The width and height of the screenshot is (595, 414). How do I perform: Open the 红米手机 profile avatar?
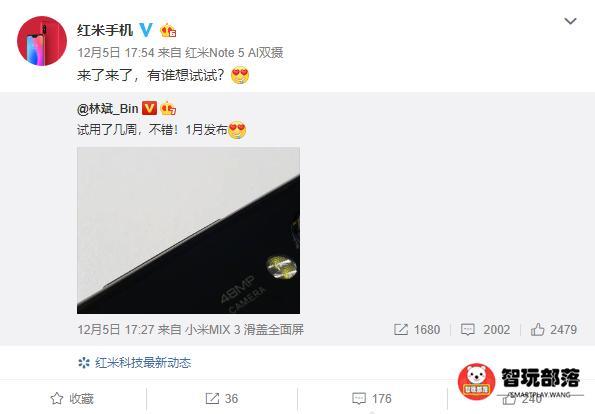pyautogui.click(x=42, y=41)
